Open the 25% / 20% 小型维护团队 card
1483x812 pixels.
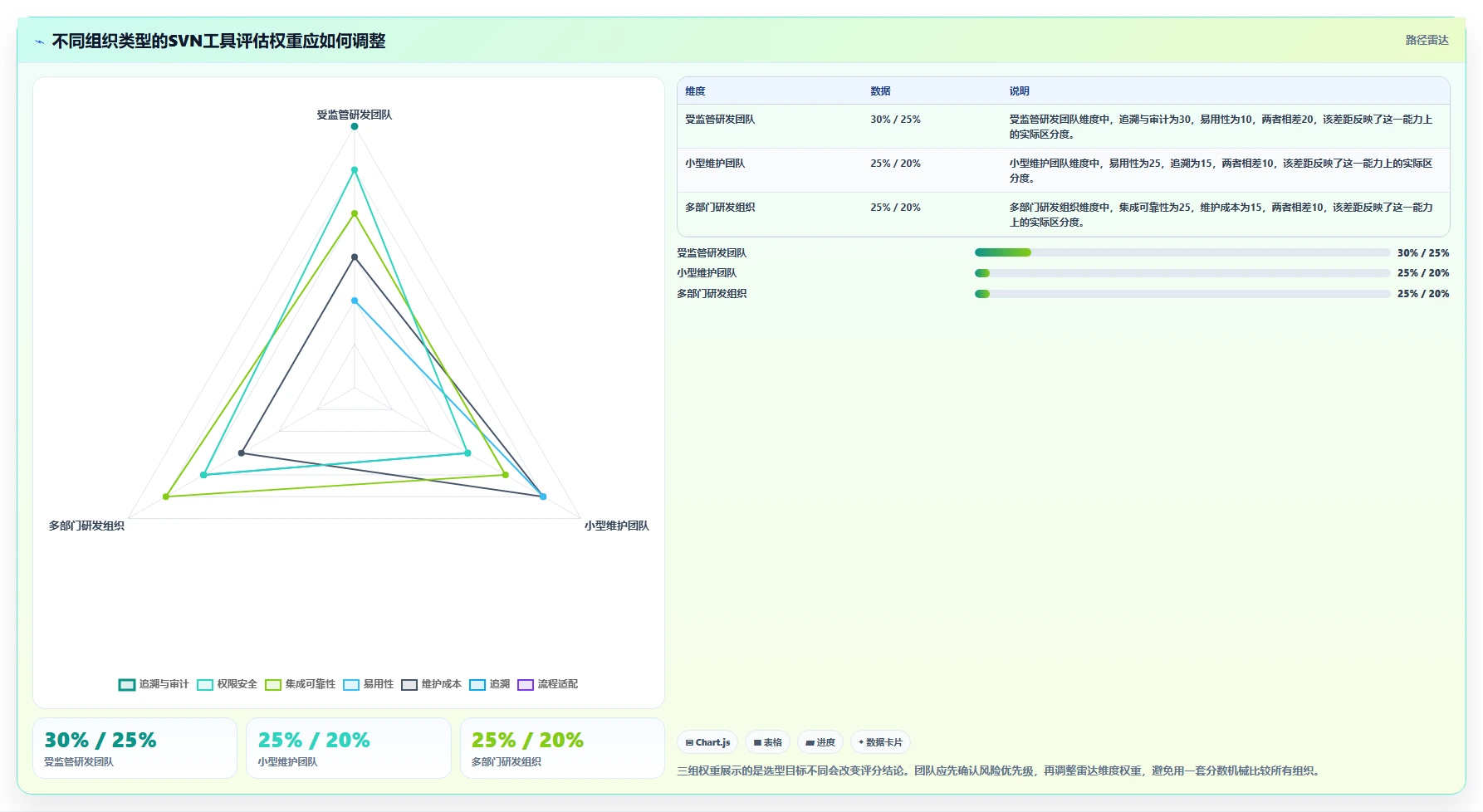(349, 748)
